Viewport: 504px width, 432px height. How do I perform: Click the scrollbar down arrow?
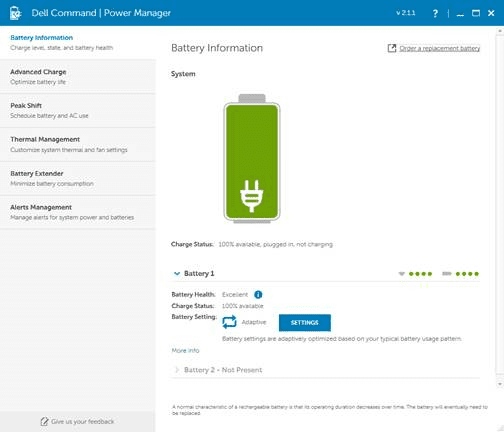tap(500, 384)
